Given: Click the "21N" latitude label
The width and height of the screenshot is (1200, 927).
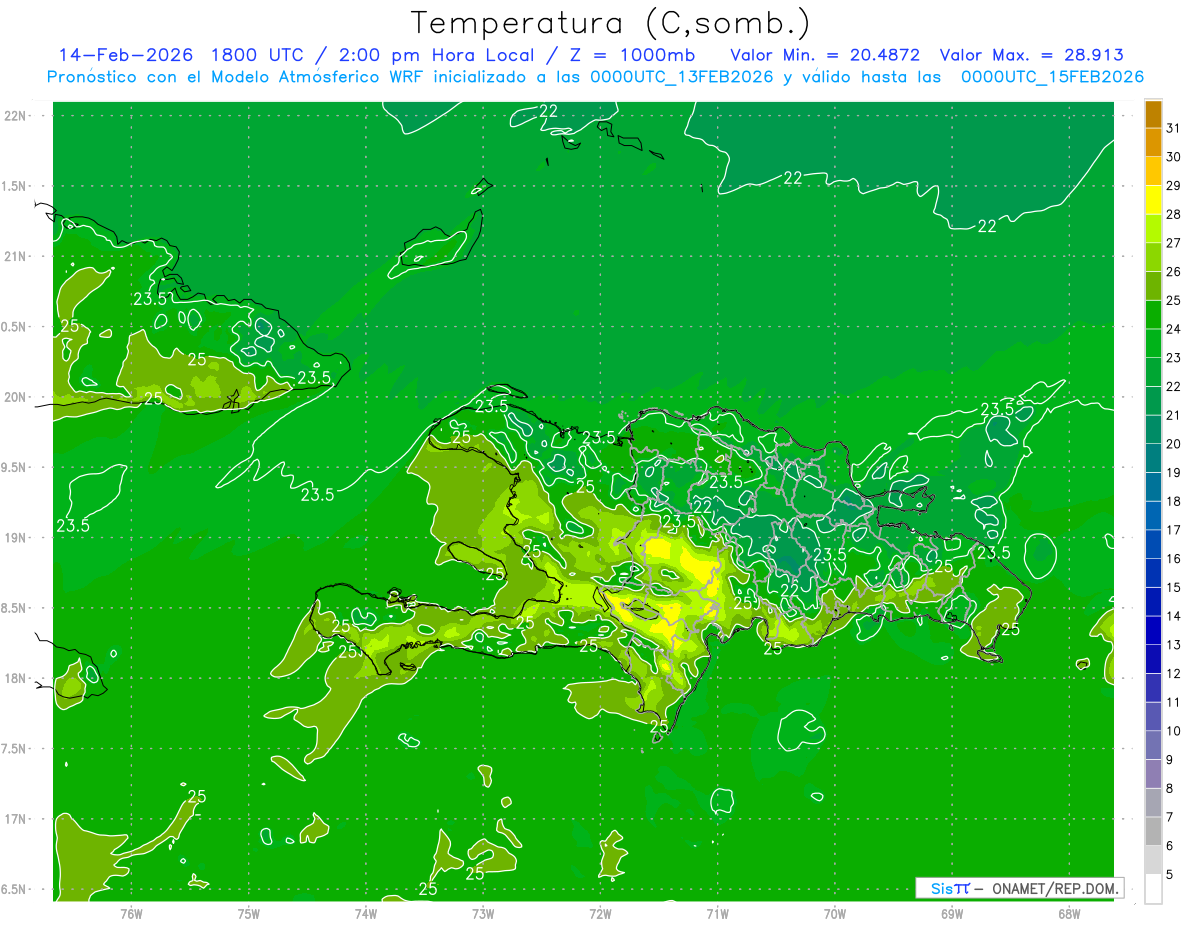Looking at the screenshot, I should (x=14, y=256).
